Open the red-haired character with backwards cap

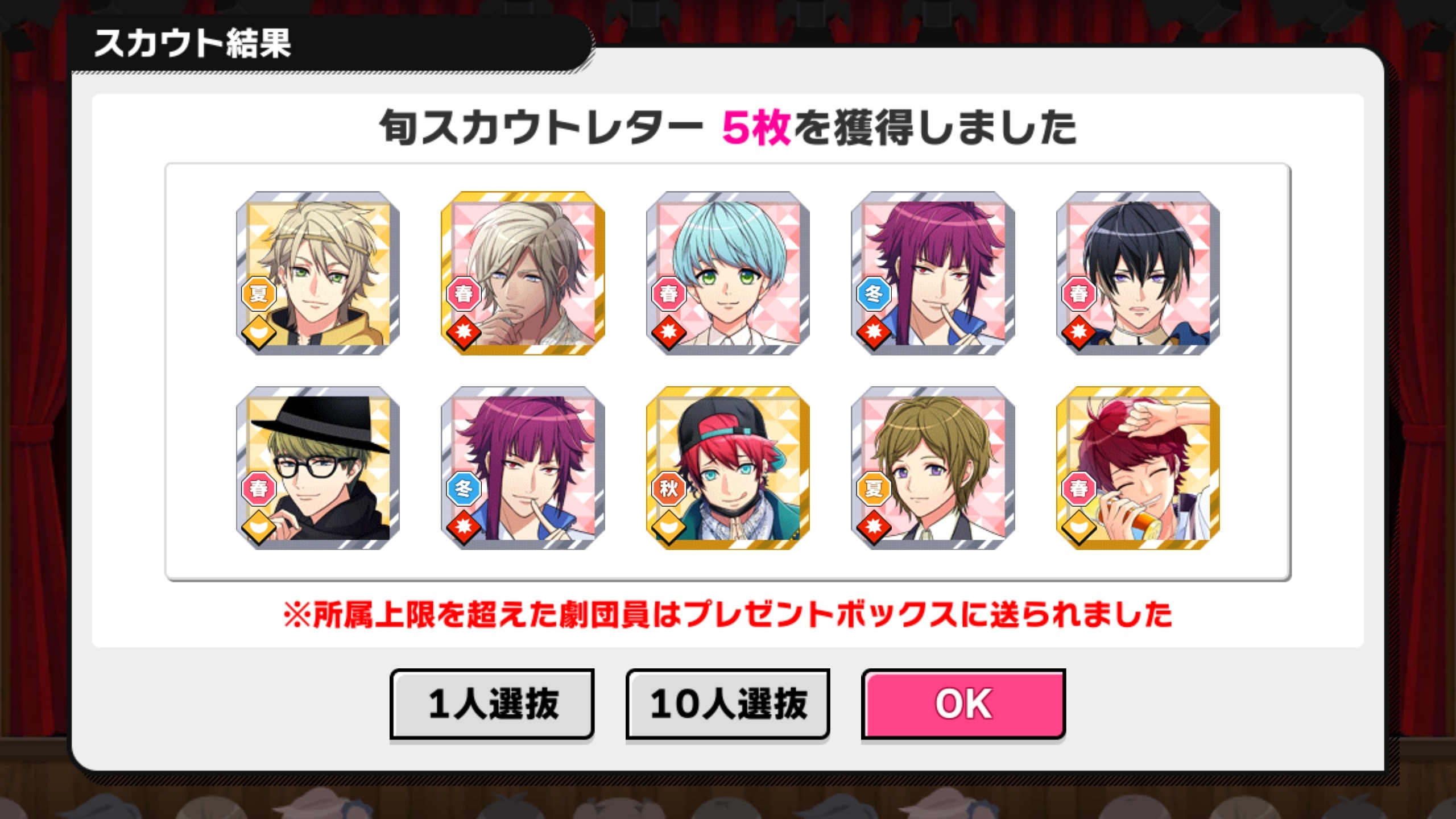(728, 468)
